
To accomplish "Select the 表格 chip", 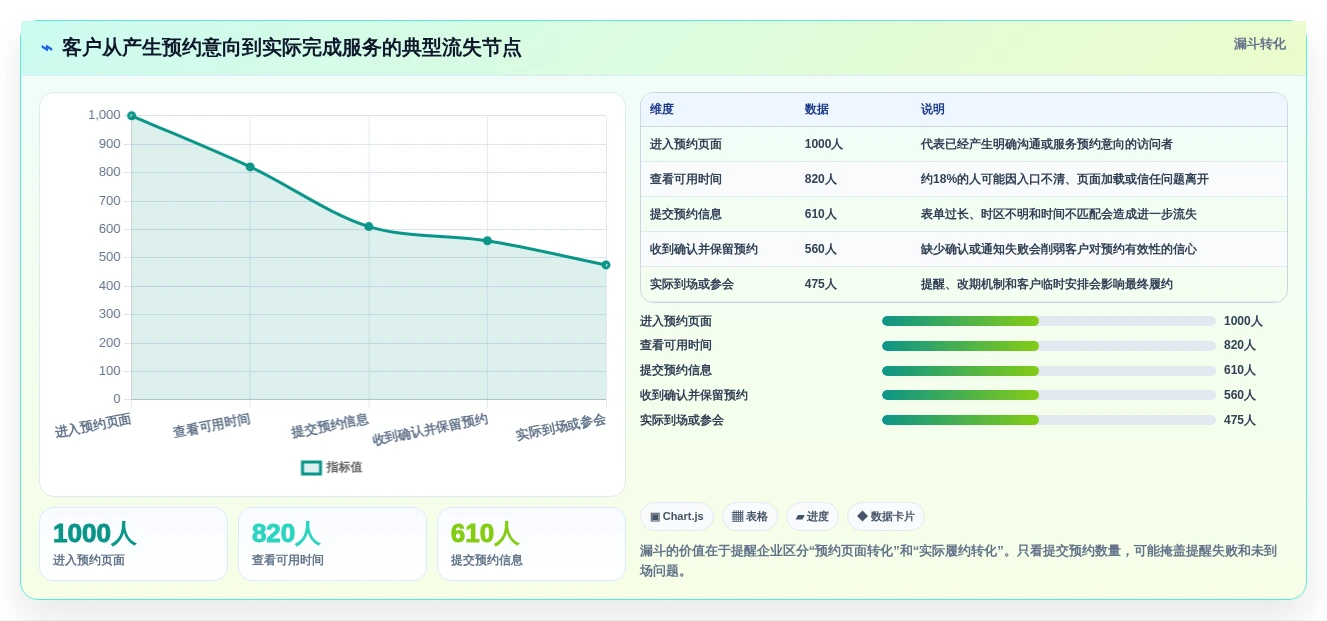I will [x=750, y=517].
